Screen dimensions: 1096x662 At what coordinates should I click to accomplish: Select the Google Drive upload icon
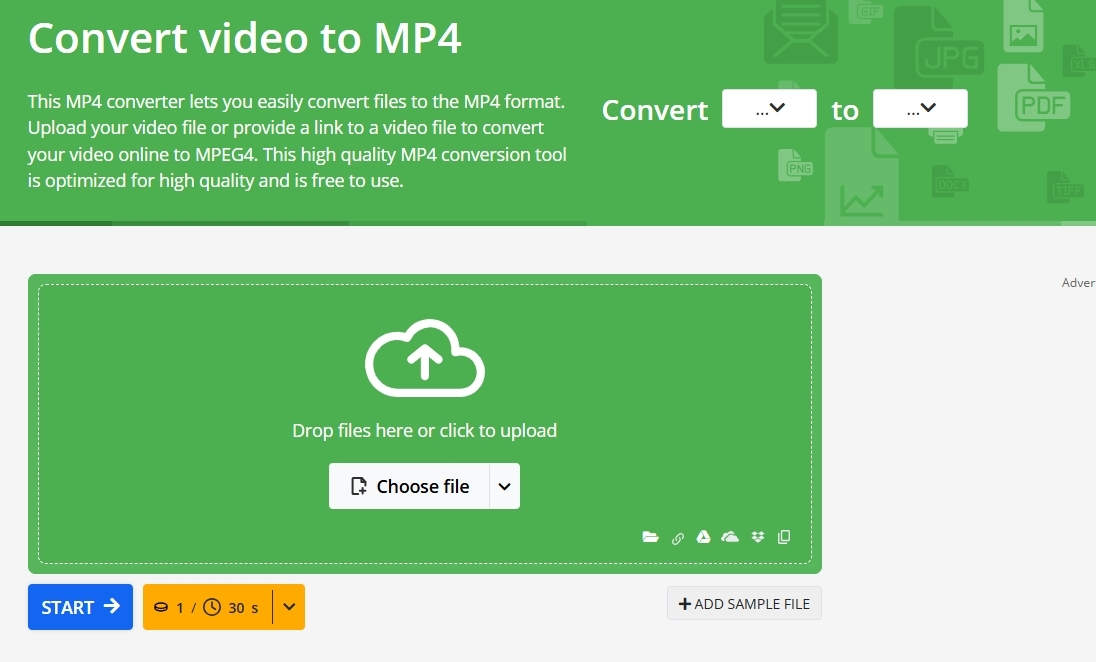703,537
